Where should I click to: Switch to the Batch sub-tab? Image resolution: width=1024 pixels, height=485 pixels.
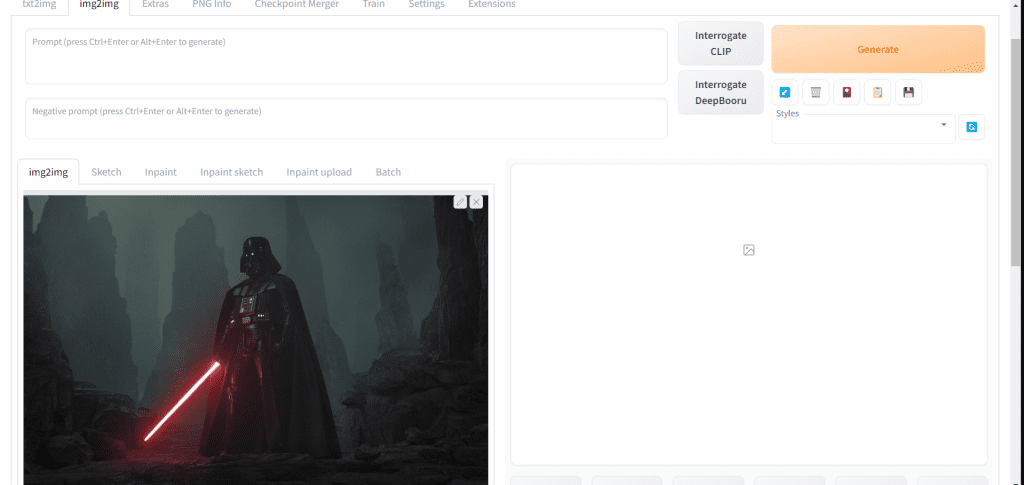[388, 172]
